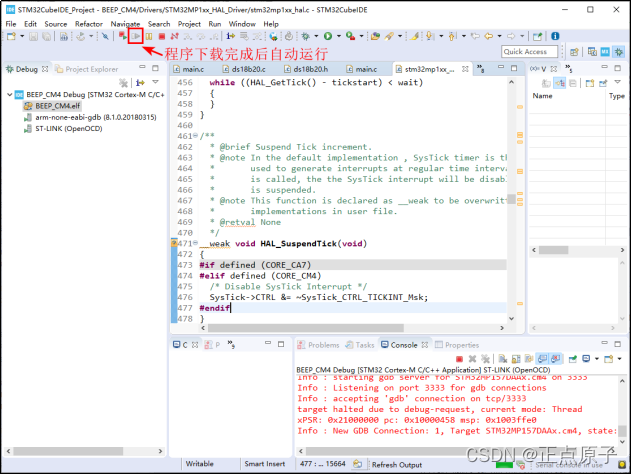Click the Resume debug button
This screenshot has width=632, height=475.
[136, 36]
